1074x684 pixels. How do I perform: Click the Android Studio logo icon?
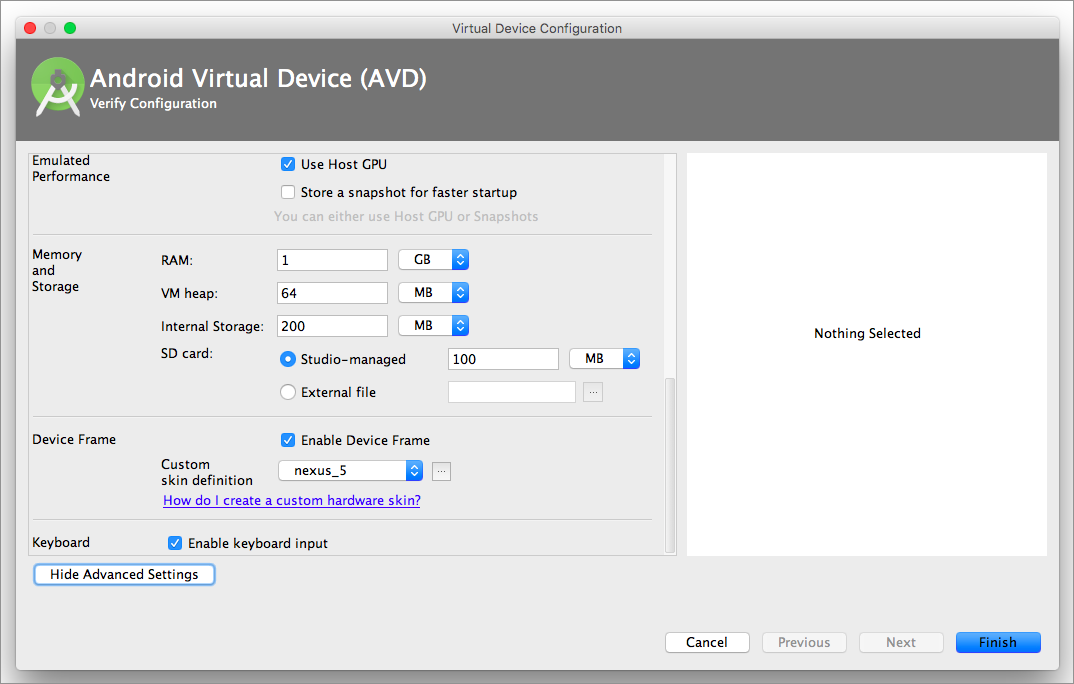[57, 85]
